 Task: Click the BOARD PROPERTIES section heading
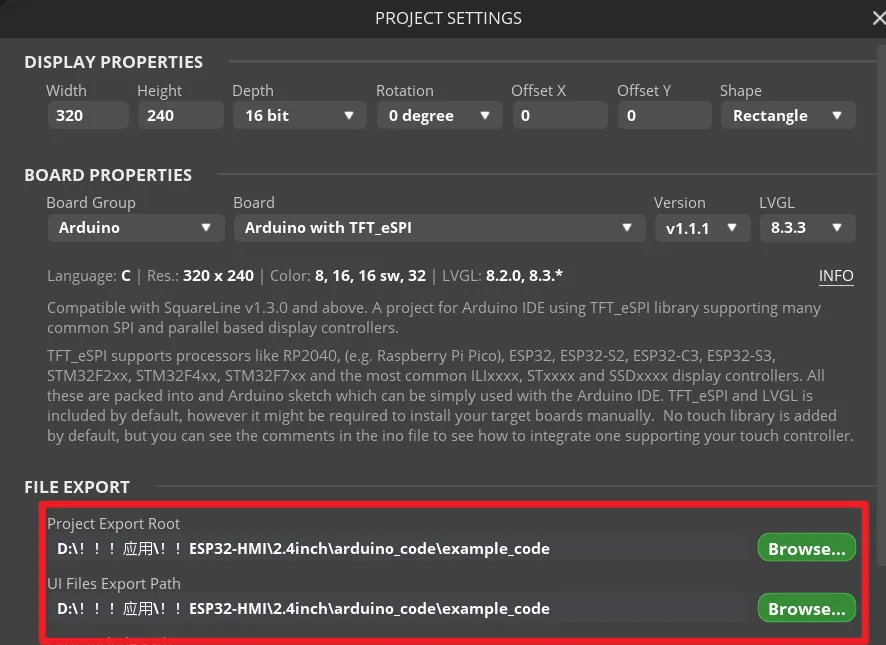point(108,175)
